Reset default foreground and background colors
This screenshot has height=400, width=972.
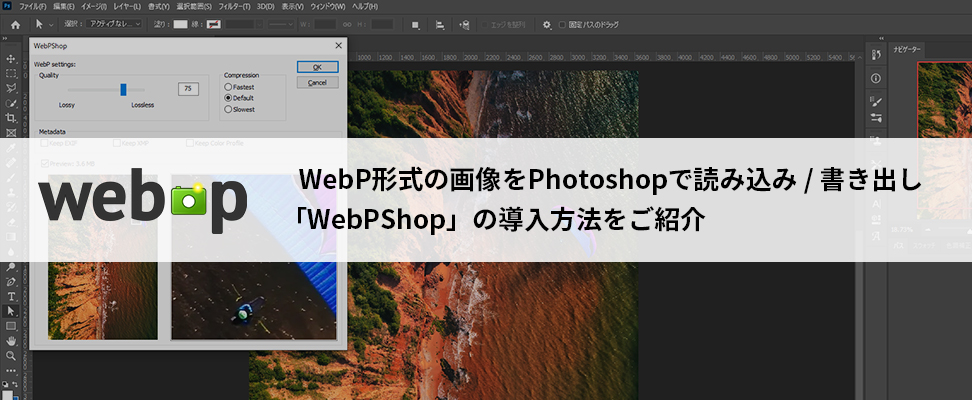(6, 384)
